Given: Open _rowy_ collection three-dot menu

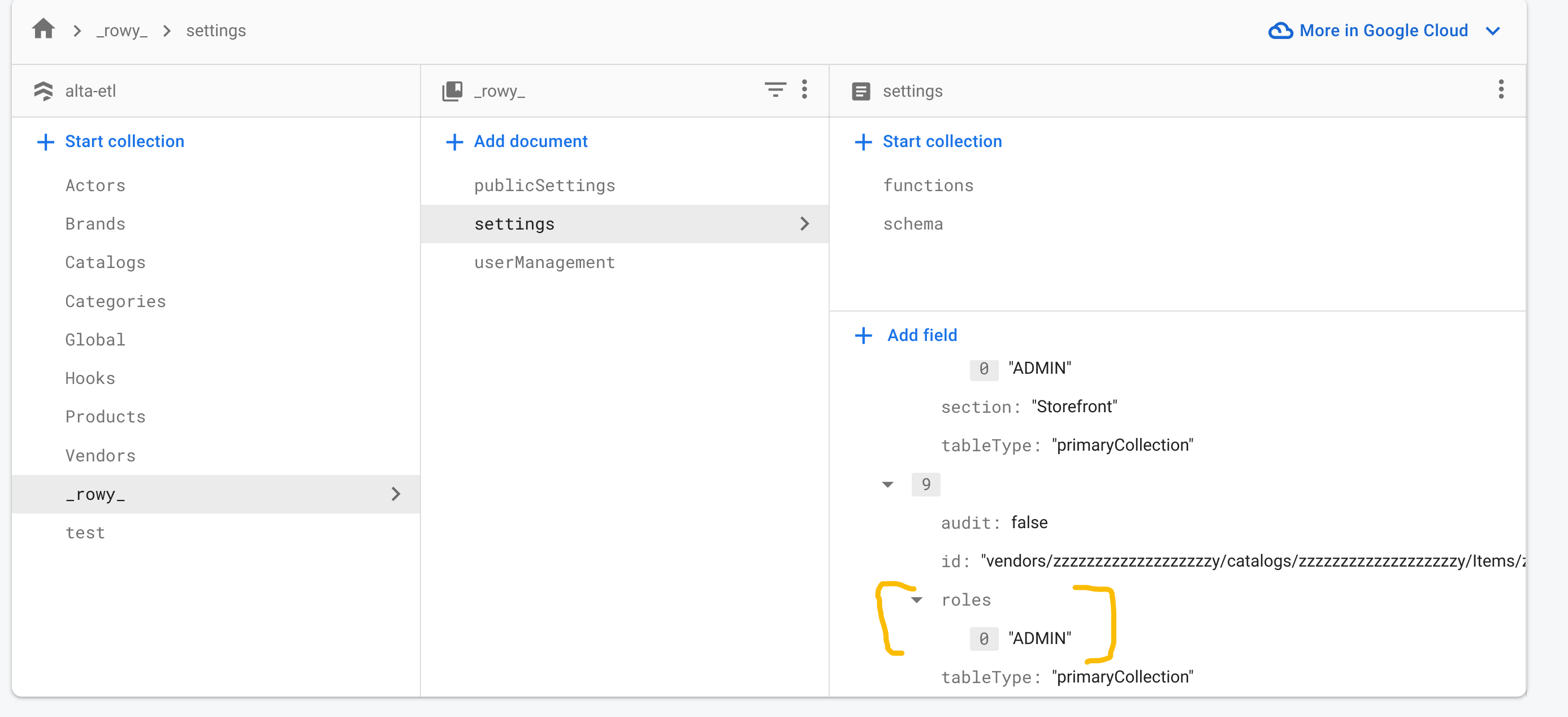Looking at the screenshot, I should click(805, 89).
